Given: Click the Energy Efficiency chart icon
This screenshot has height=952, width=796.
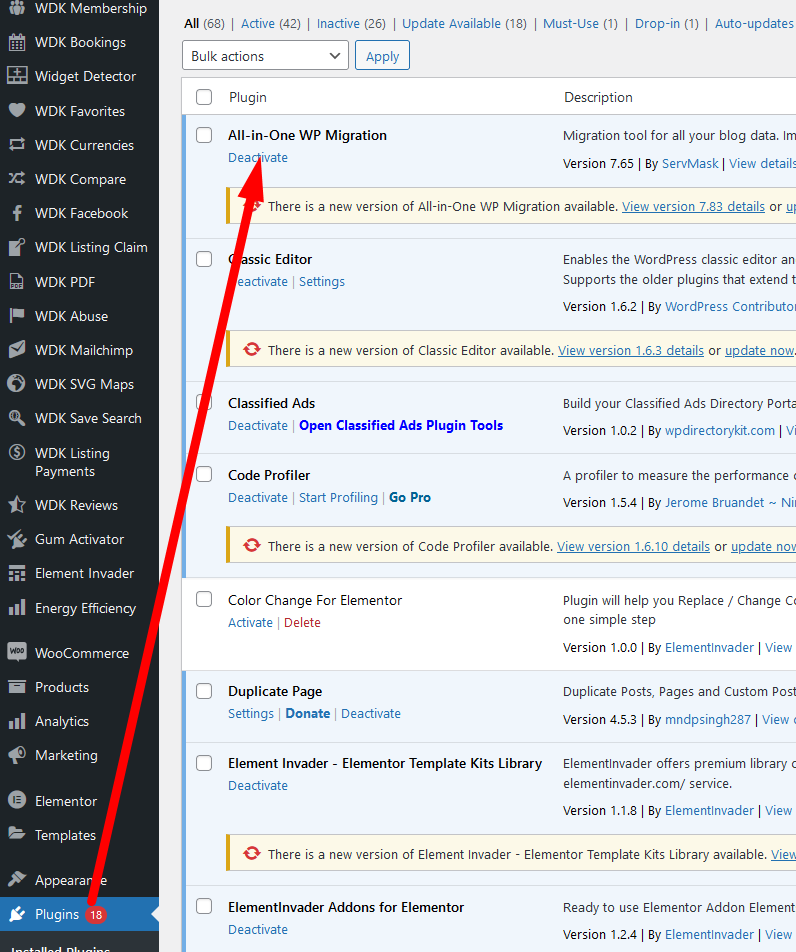Looking at the screenshot, I should point(17,608).
